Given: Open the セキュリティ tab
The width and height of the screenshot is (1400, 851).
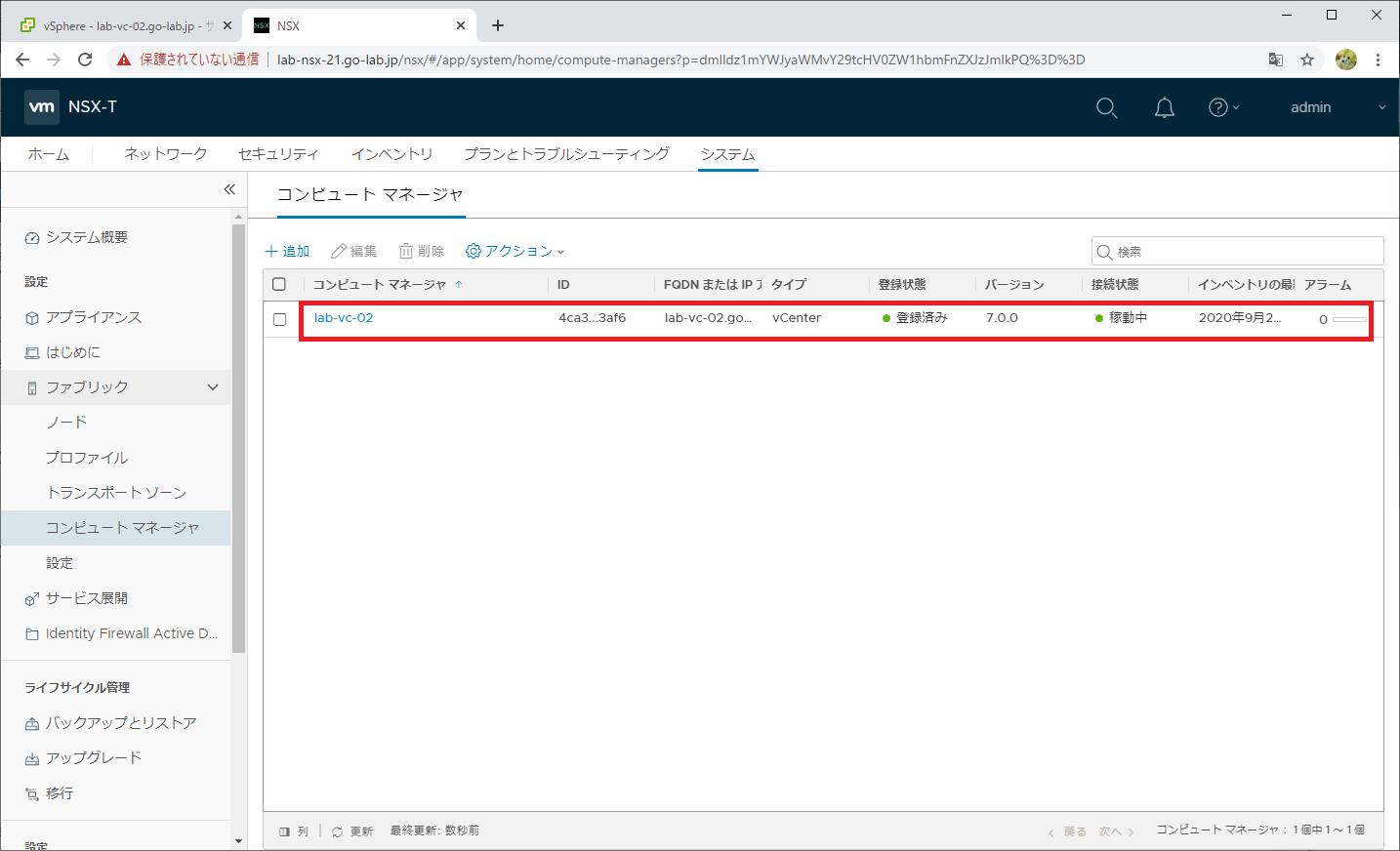Looking at the screenshot, I should point(278,154).
